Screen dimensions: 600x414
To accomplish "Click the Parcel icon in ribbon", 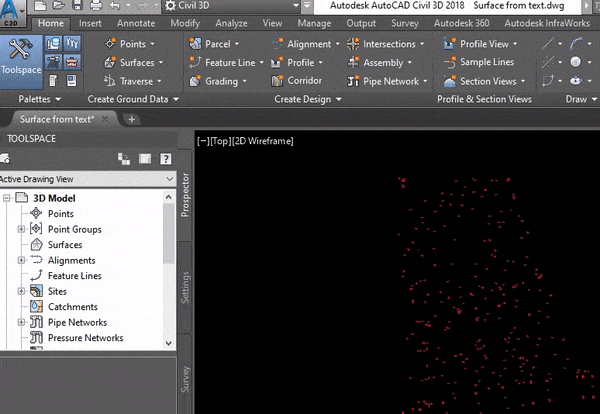I will click(195, 44).
